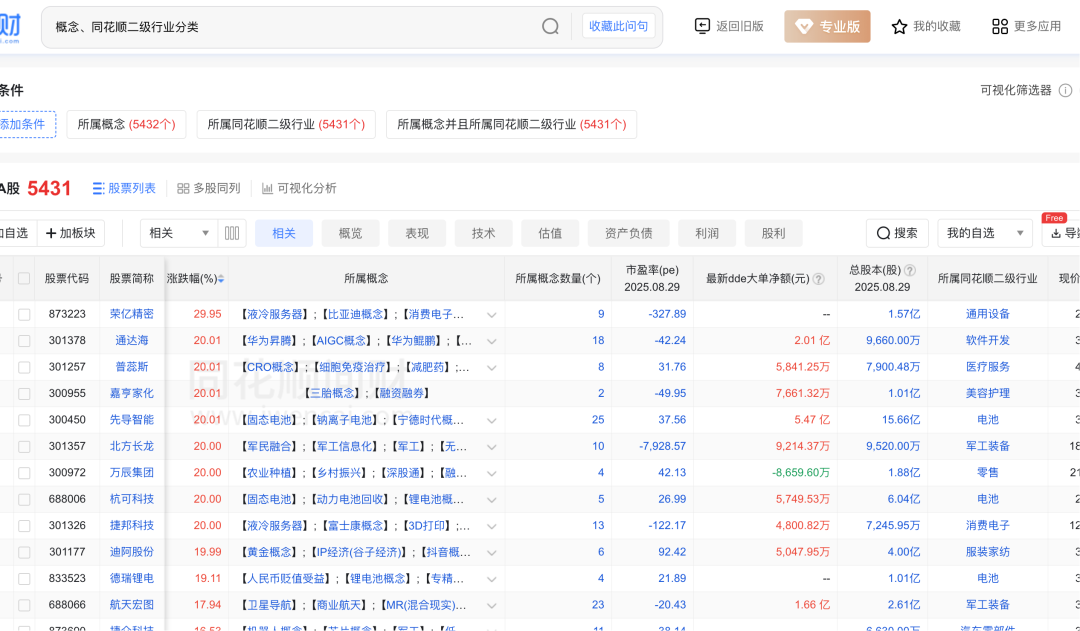
Task: Click 液冷服务器 concept tag in 荣亿精密 row
Action: tap(273, 314)
